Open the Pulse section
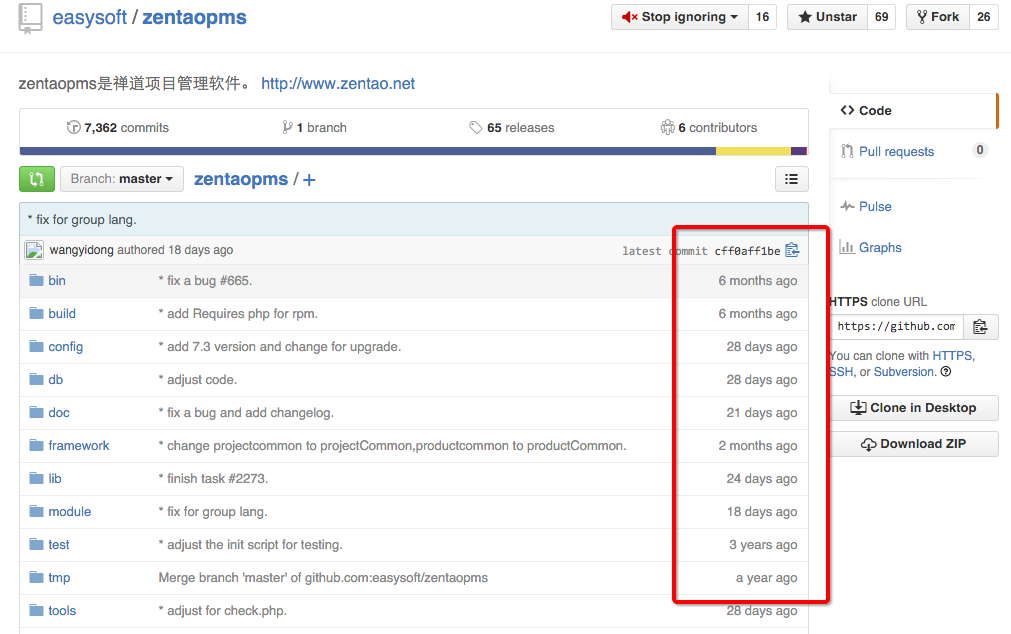Screen dimensions: 1011x634 (874, 206)
